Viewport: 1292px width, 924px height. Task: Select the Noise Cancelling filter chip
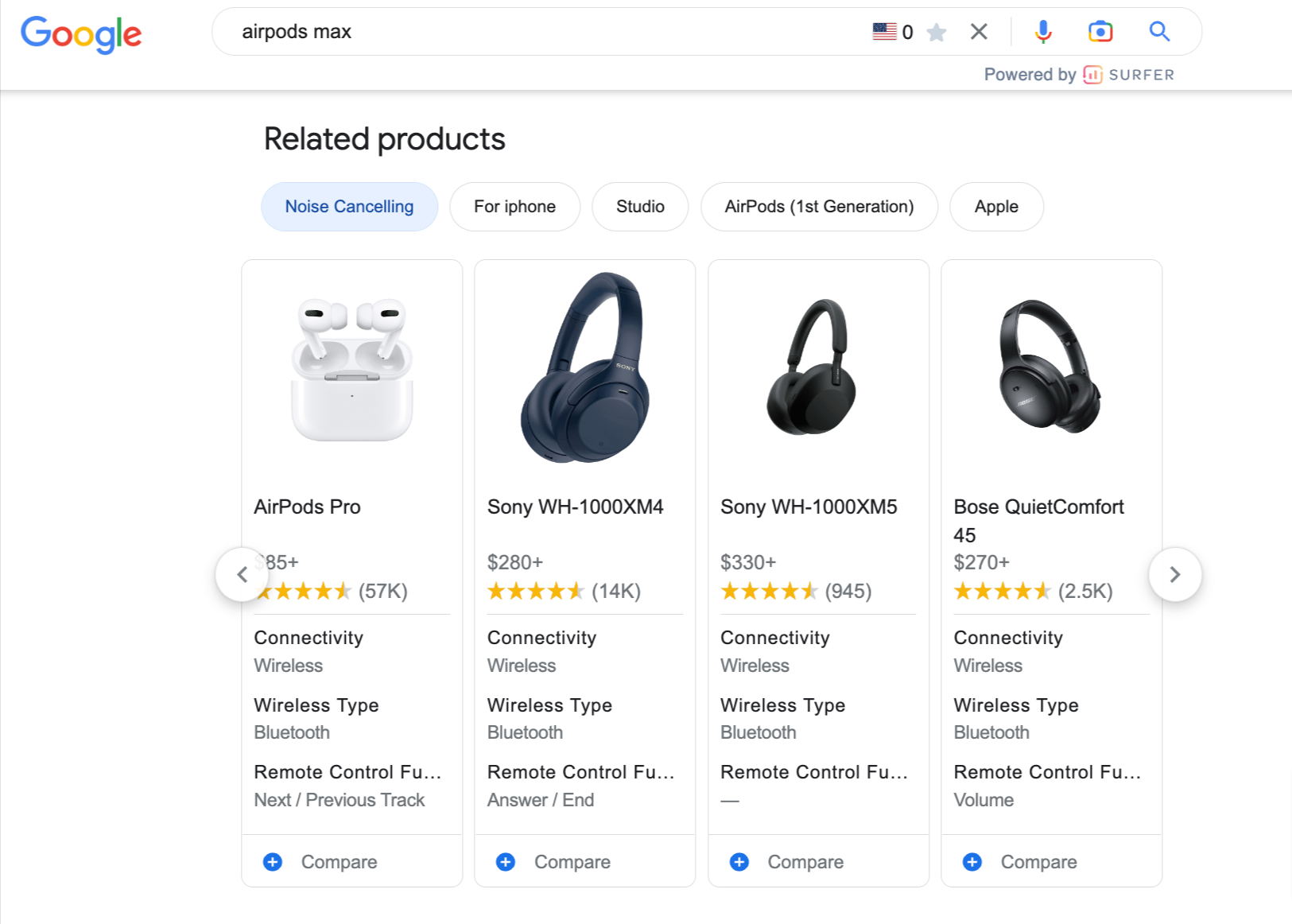[x=349, y=207]
